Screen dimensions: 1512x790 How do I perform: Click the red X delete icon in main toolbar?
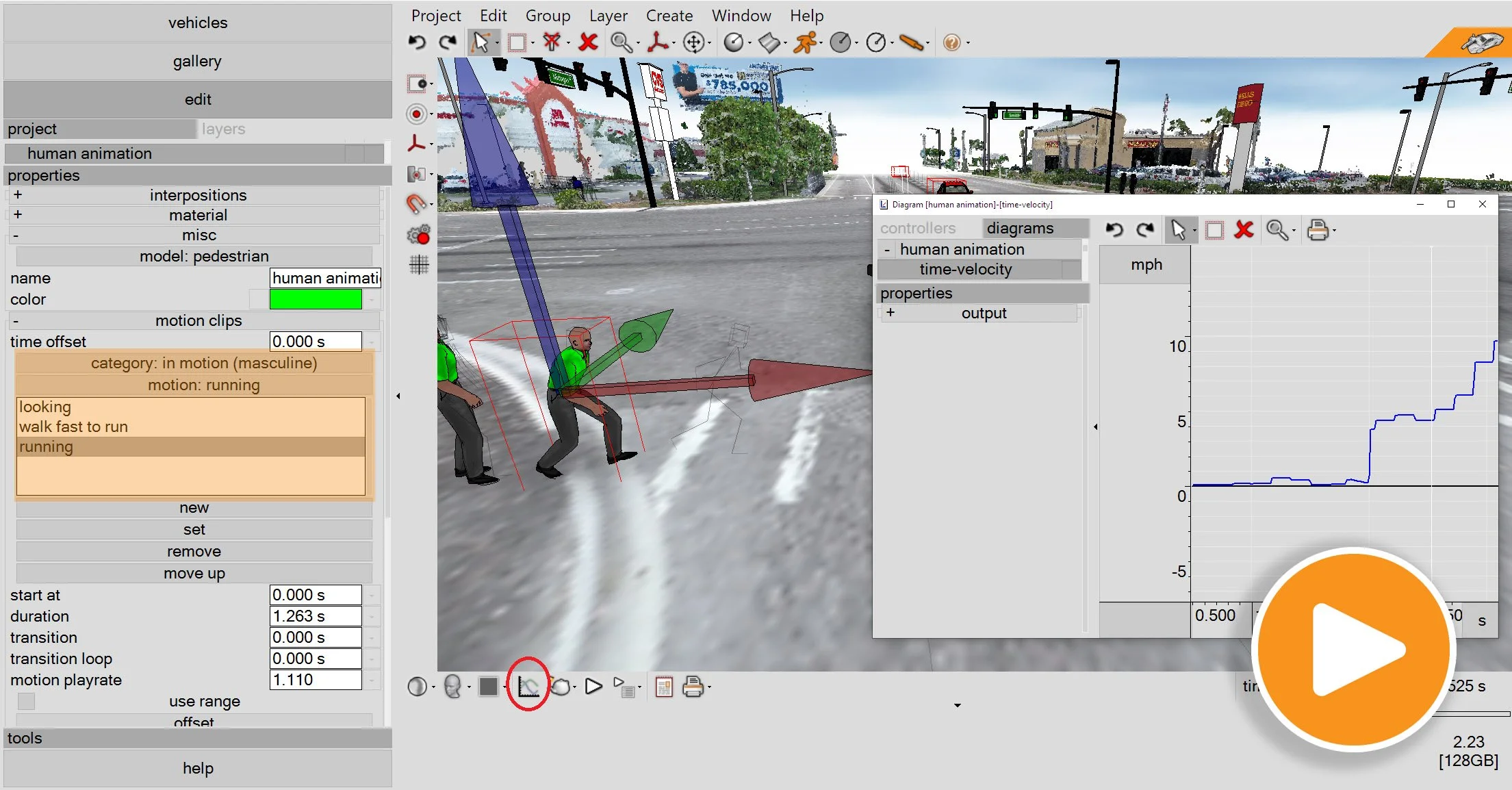coord(587,42)
